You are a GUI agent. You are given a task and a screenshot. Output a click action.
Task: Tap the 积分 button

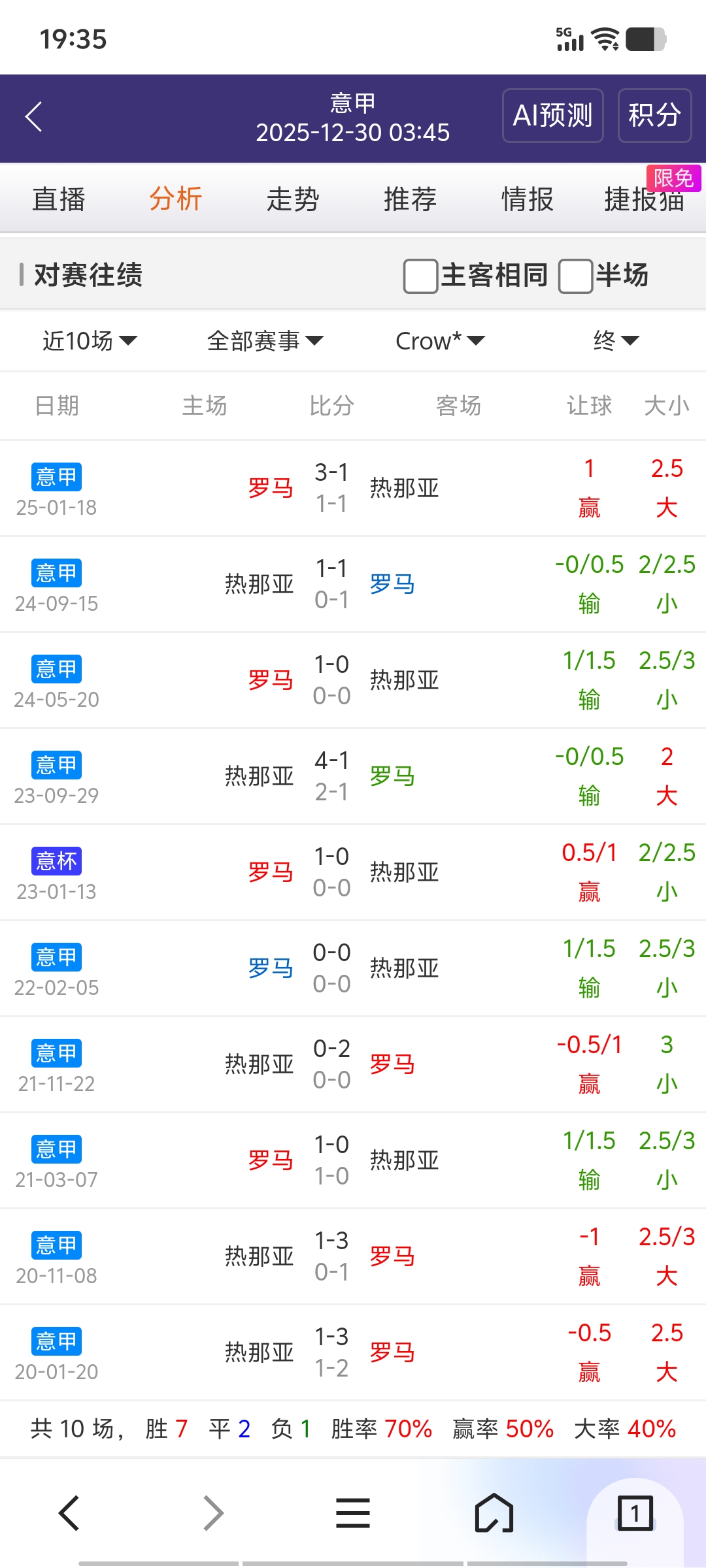[x=654, y=116]
